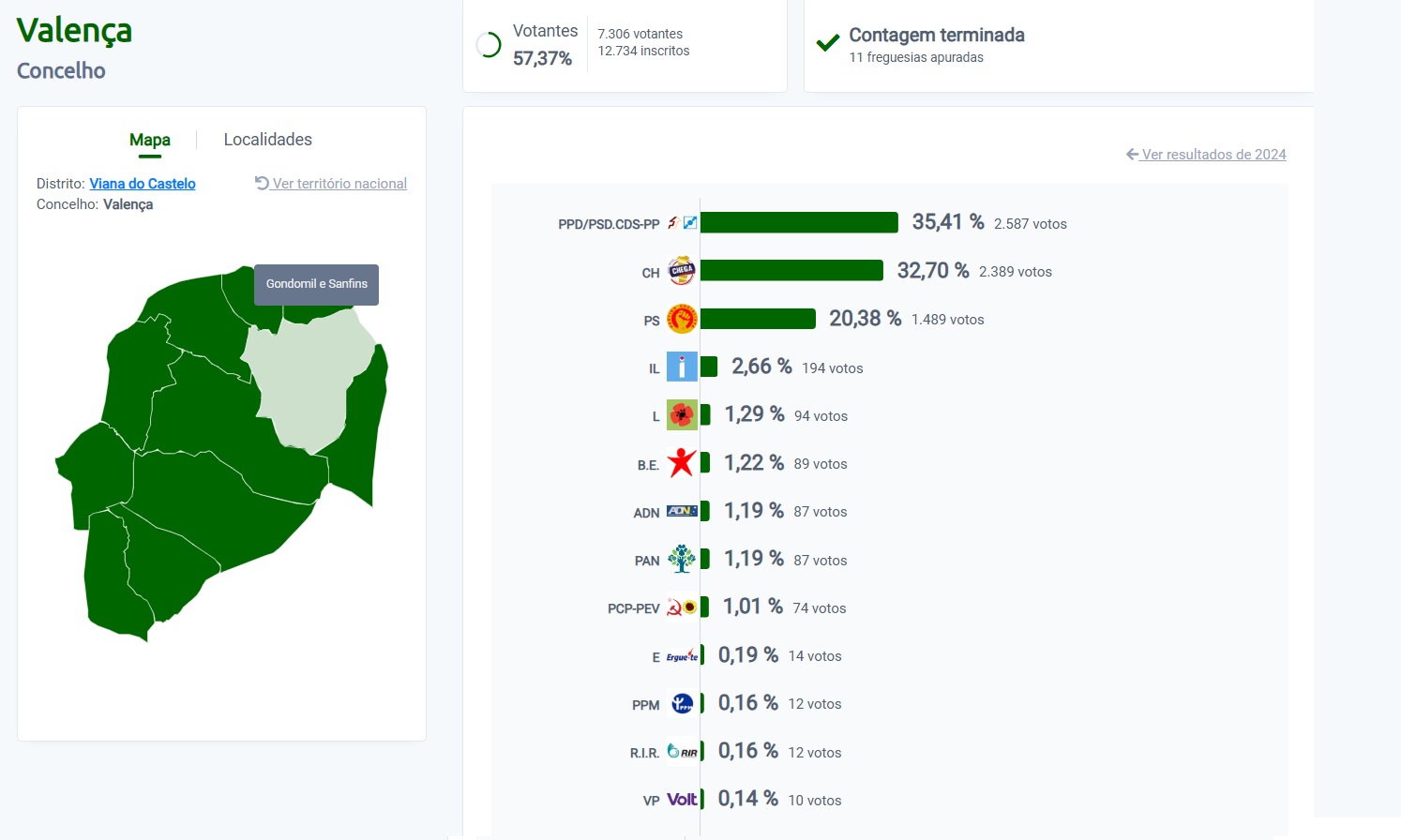Click the PS party fist logo
Screen dimensions: 1401x840
(x=682, y=319)
